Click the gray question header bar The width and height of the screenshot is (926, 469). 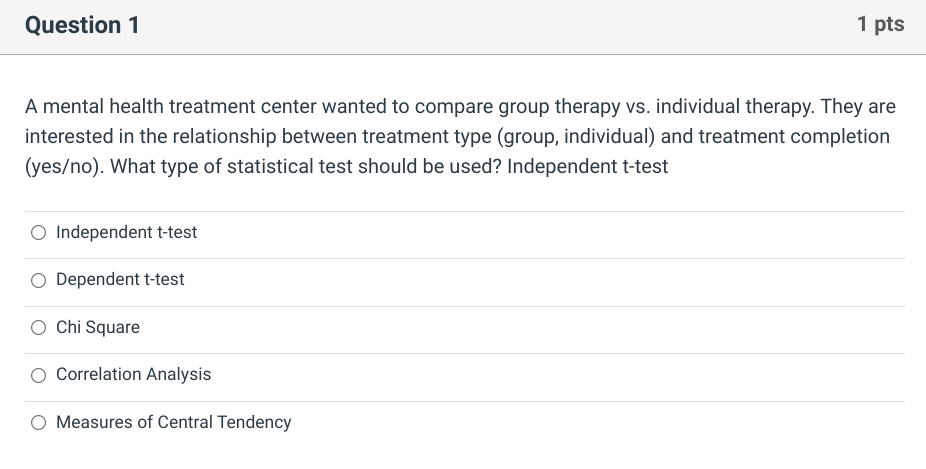coord(463,27)
